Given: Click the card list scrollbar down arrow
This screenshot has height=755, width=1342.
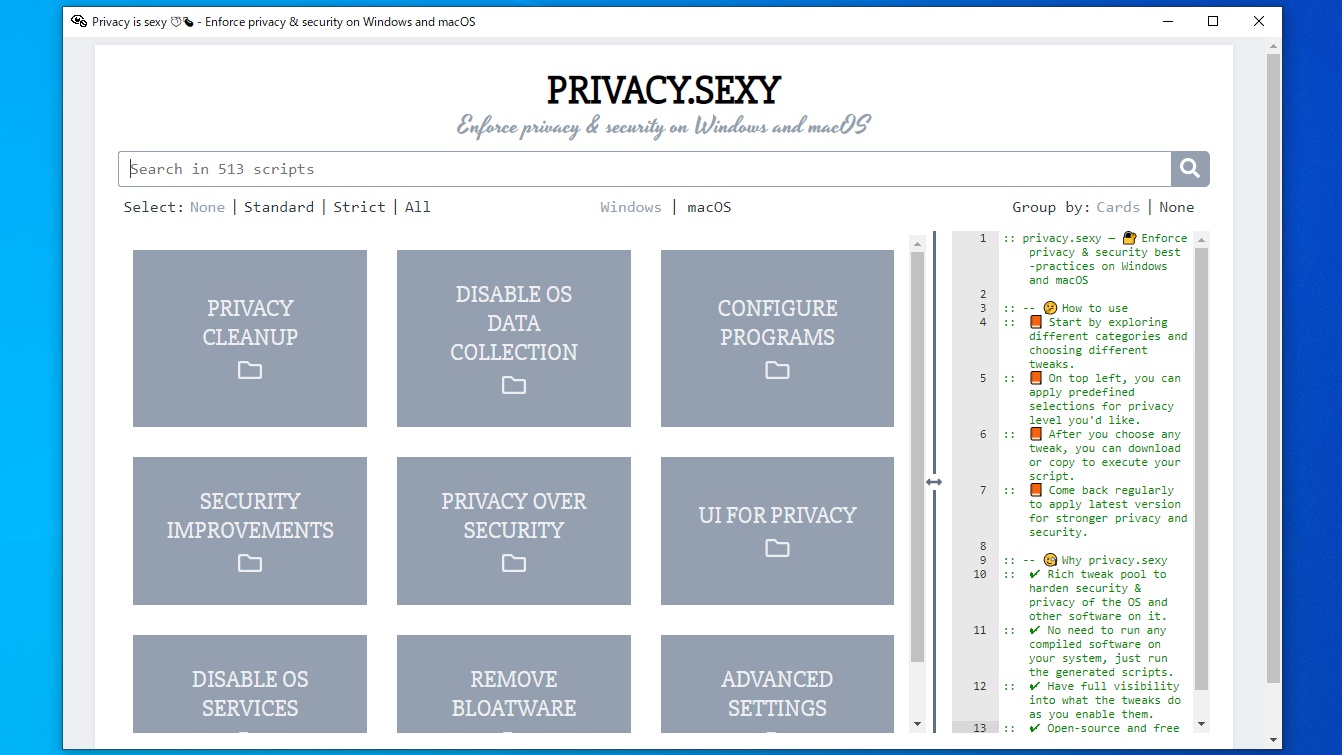Looking at the screenshot, I should [x=917, y=724].
